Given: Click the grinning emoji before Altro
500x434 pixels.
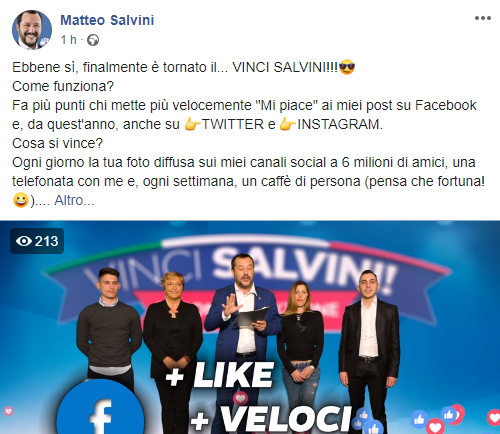Looking at the screenshot, I should 20,200.
